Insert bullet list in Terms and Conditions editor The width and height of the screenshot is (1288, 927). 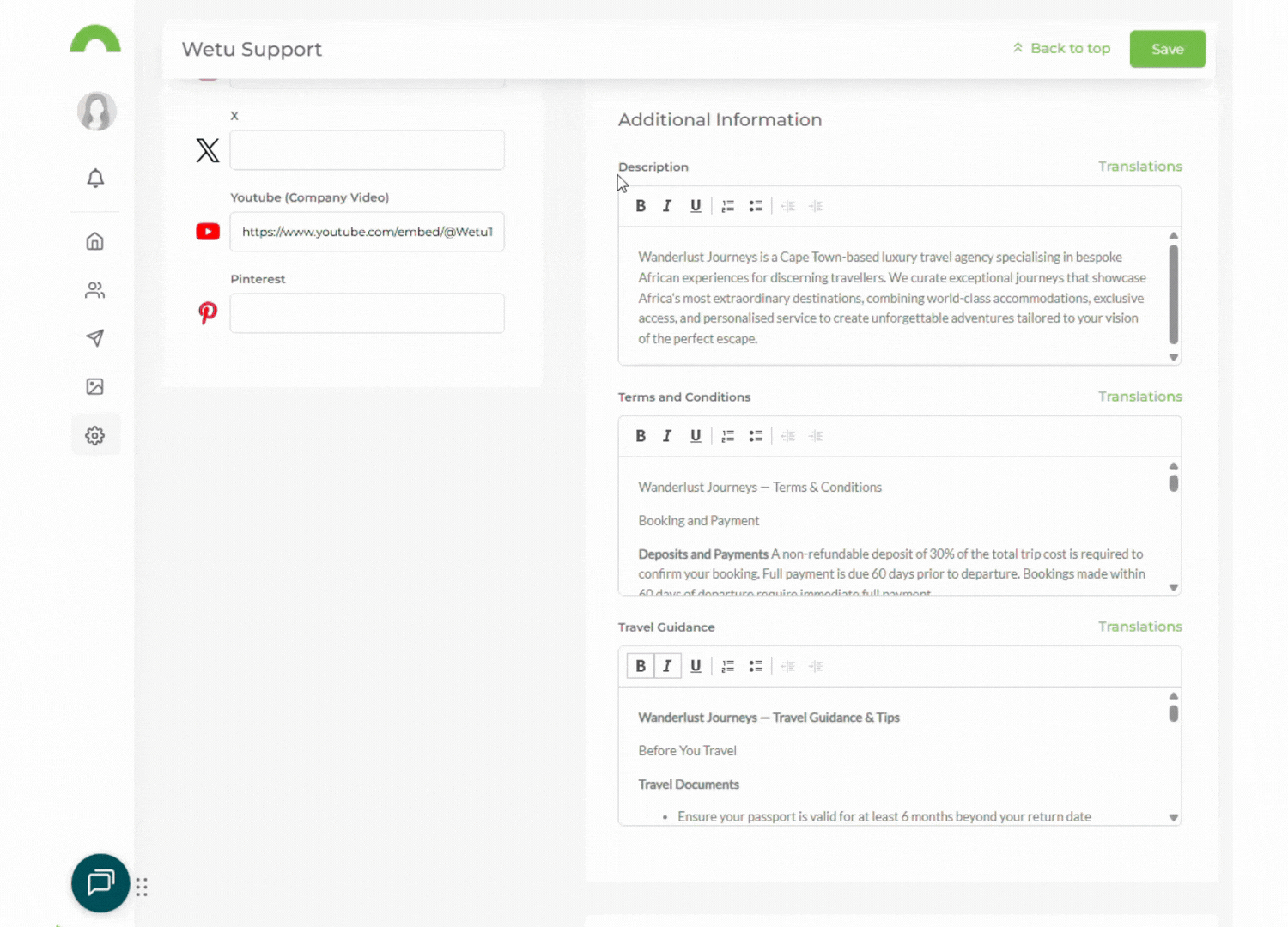[756, 436]
